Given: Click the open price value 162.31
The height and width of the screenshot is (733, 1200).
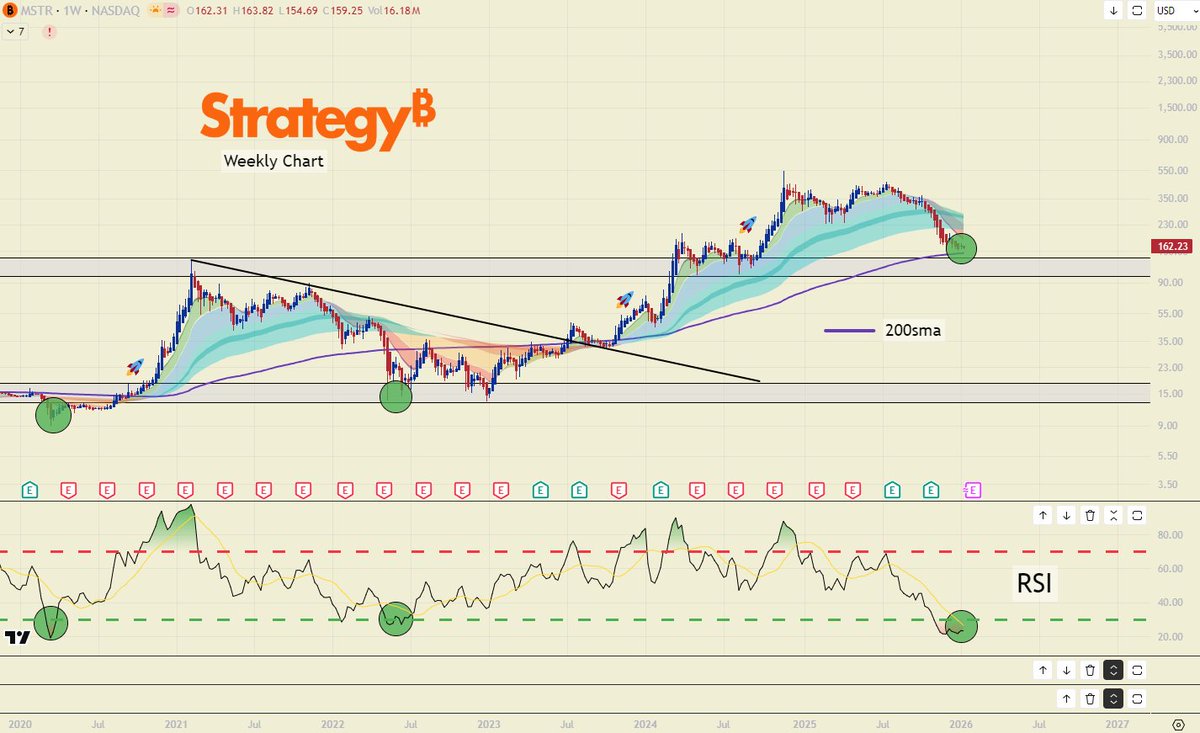Looking at the screenshot, I should [x=210, y=11].
